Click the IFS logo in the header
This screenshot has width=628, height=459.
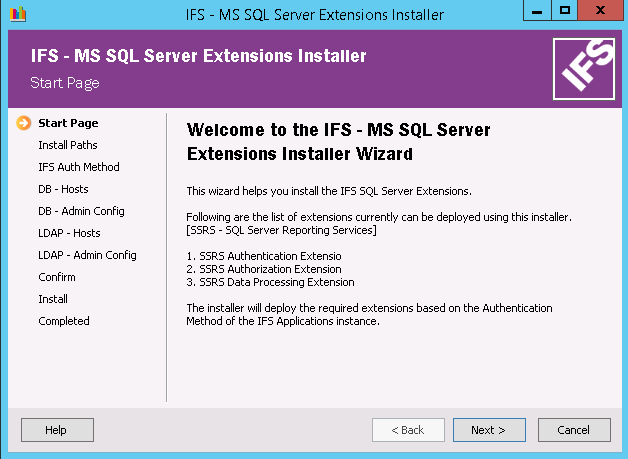pos(585,69)
